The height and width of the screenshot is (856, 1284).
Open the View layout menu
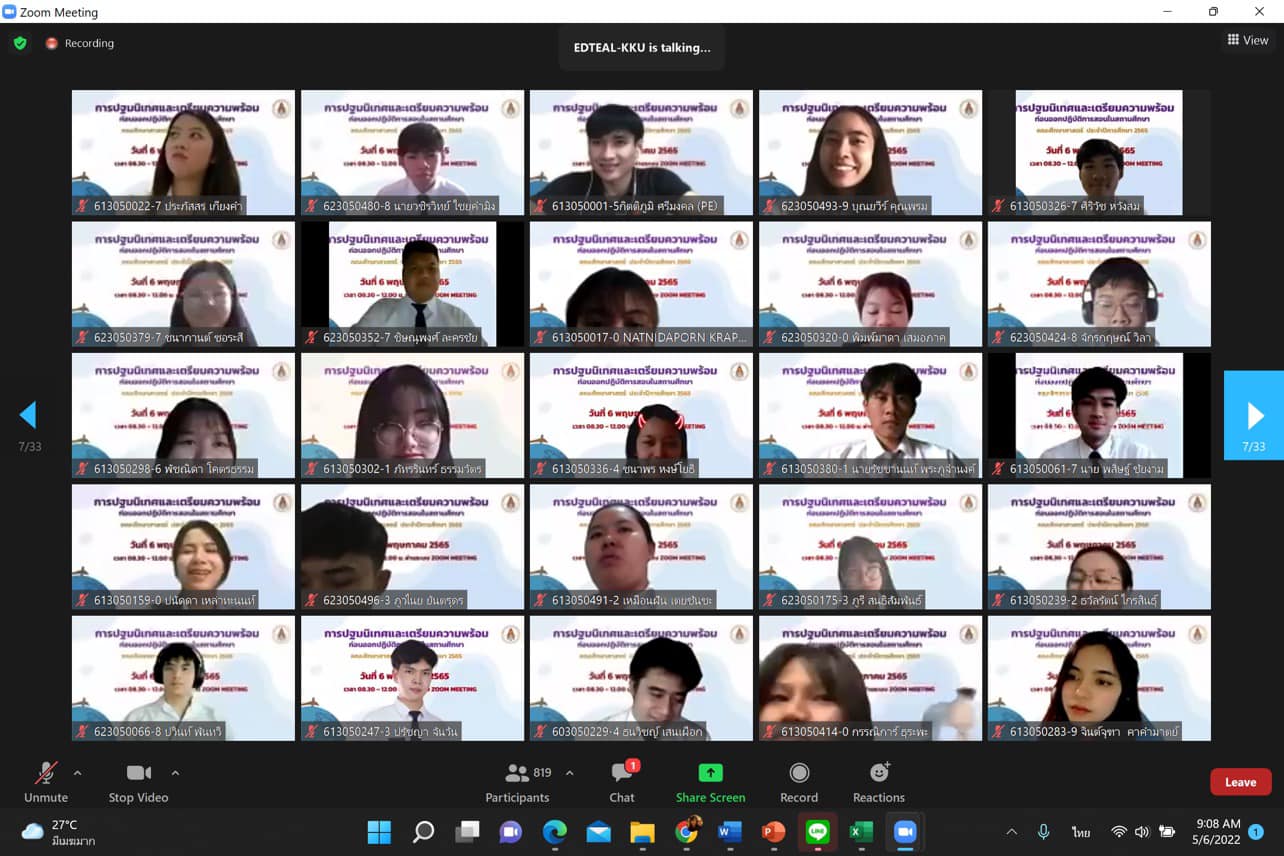1248,40
